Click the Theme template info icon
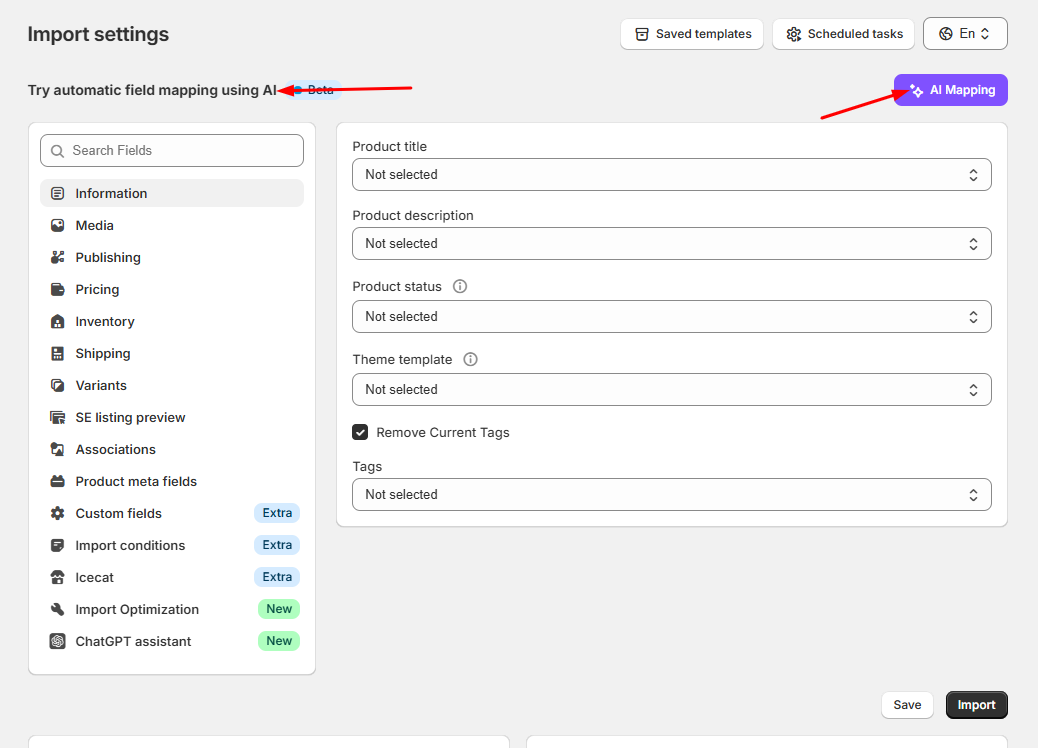Viewport: 1038px width, 748px height. tap(470, 359)
